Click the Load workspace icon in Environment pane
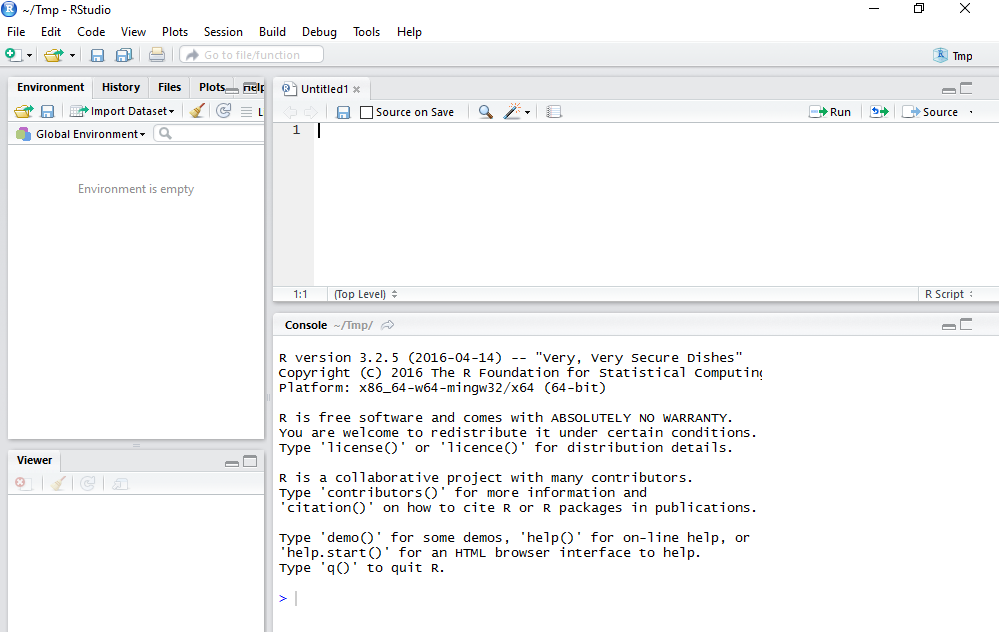This screenshot has width=999, height=632. 24,111
